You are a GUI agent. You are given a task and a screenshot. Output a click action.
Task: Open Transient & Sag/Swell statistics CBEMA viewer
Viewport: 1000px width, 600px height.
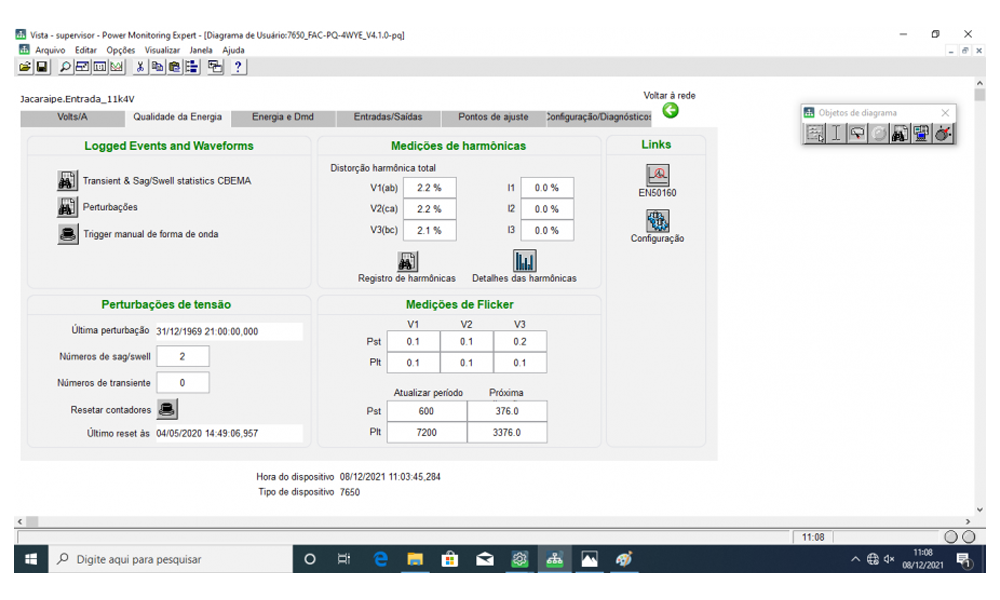(67, 182)
